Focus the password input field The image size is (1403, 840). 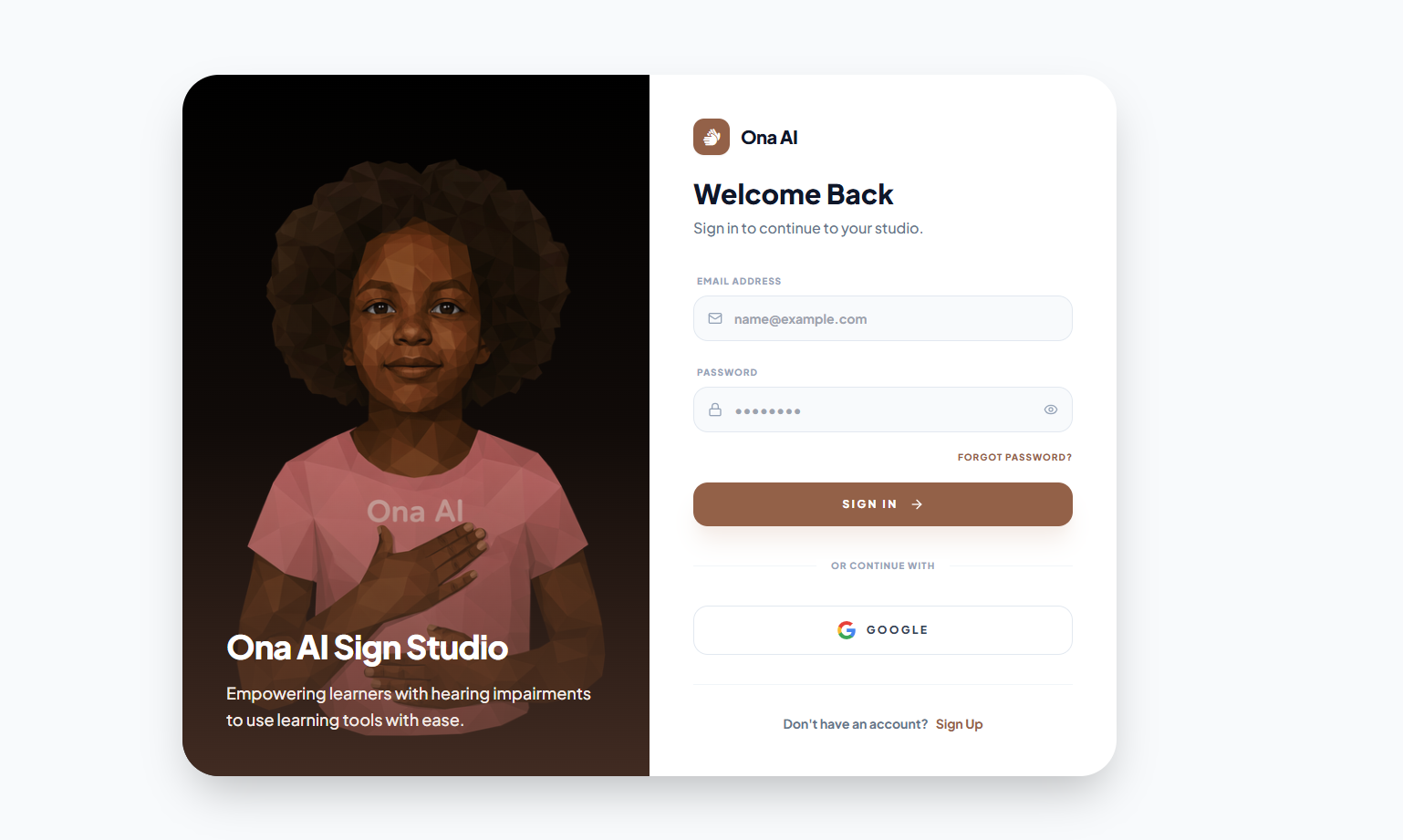pyautogui.click(x=883, y=410)
